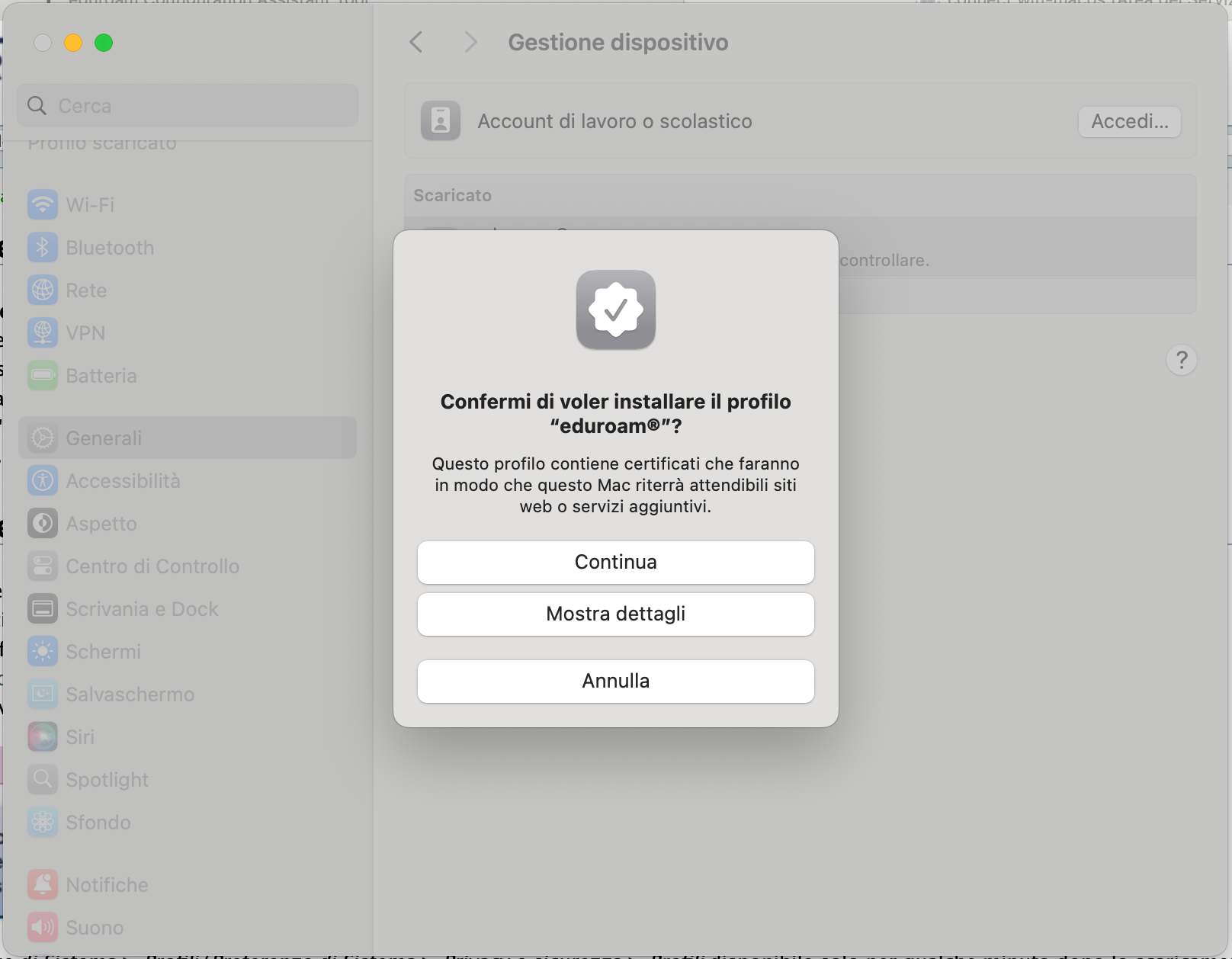Click the green full-screen window button

(104, 43)
